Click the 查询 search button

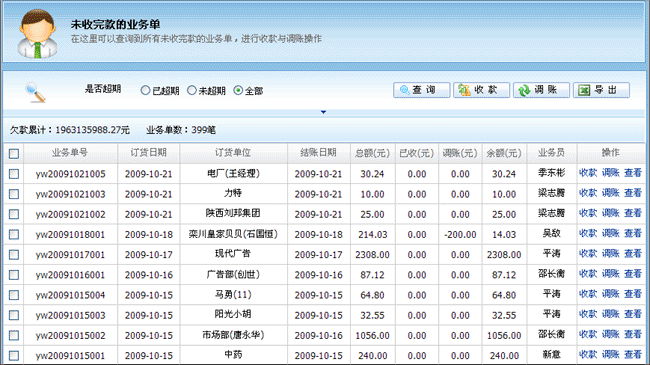tap(422, 90)
